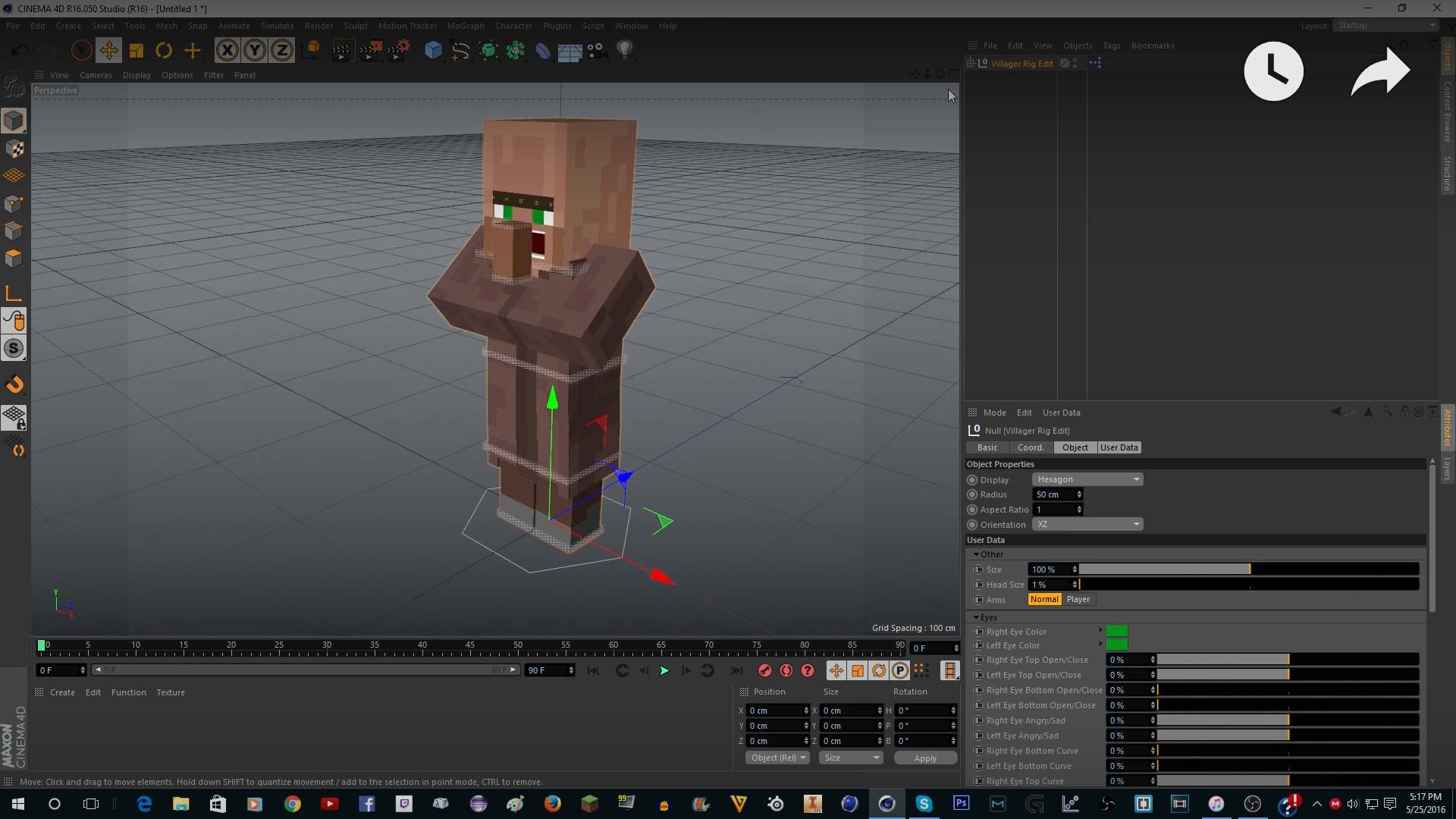Image resolution: width=1456 pixels, height=819 pixels.
Task: Click the floor environment grid icon
Action: click(x=570, y=52)
